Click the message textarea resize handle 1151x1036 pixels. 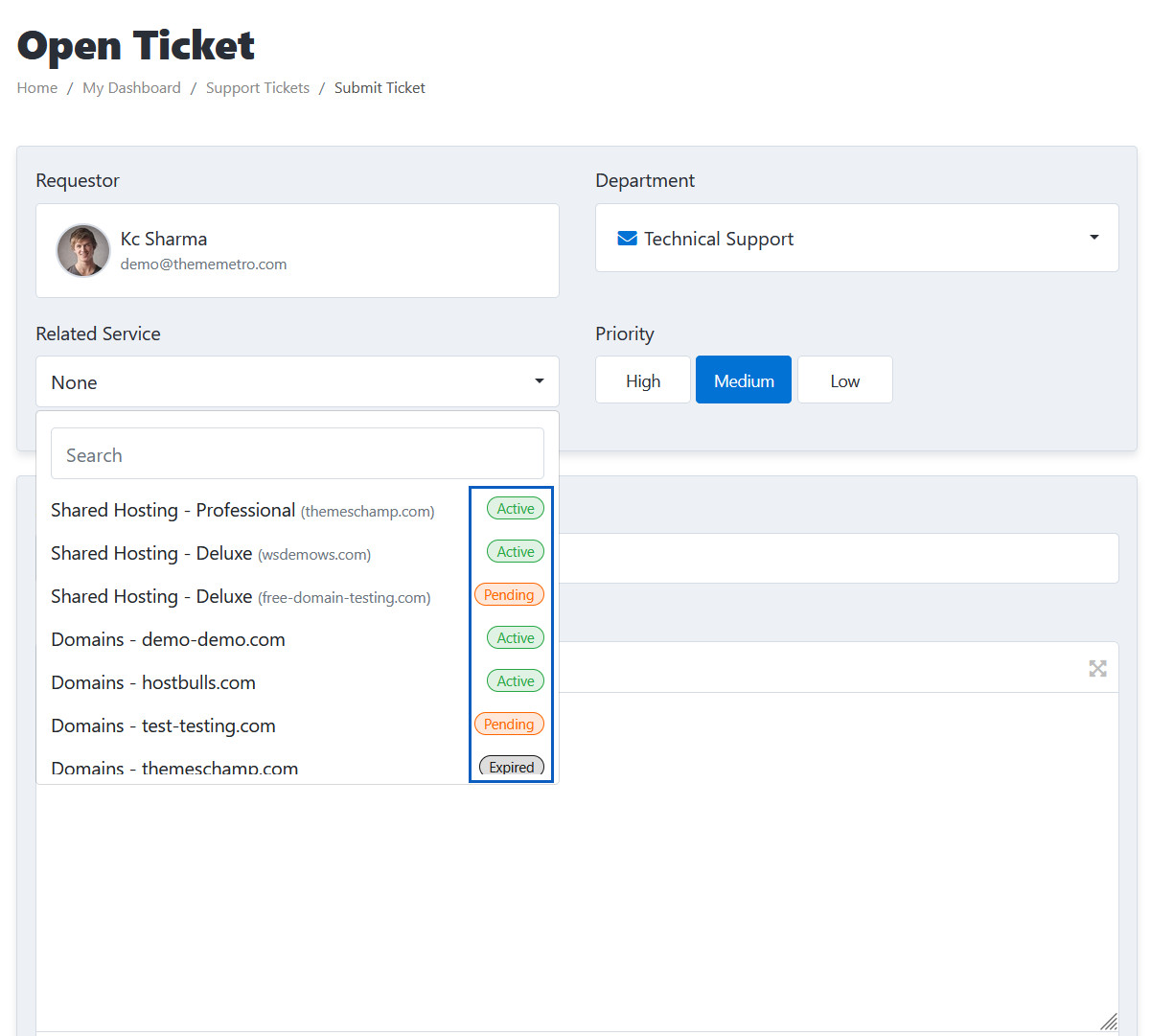(x=1108, y=1022)
